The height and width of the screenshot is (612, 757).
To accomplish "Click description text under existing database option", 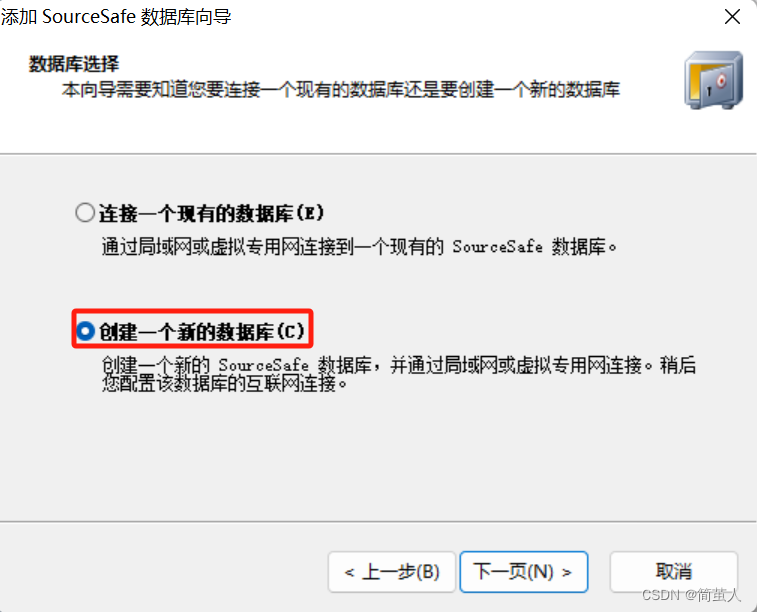I will (x=360, y=247).
